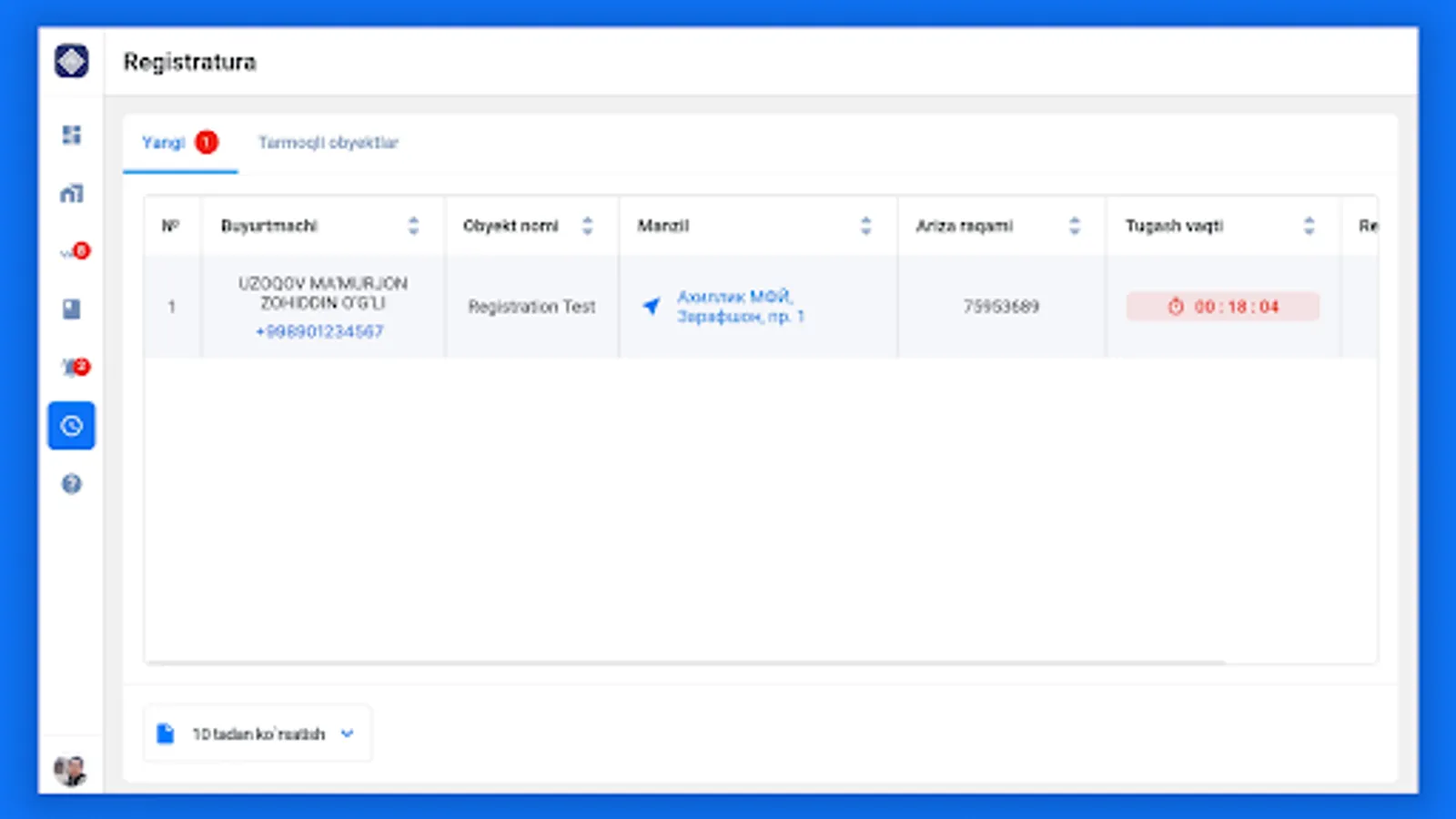Viewport: 1456px width, 819px height.
Task: Open the blue address link in the Manzil column
Action: [741, 307]
